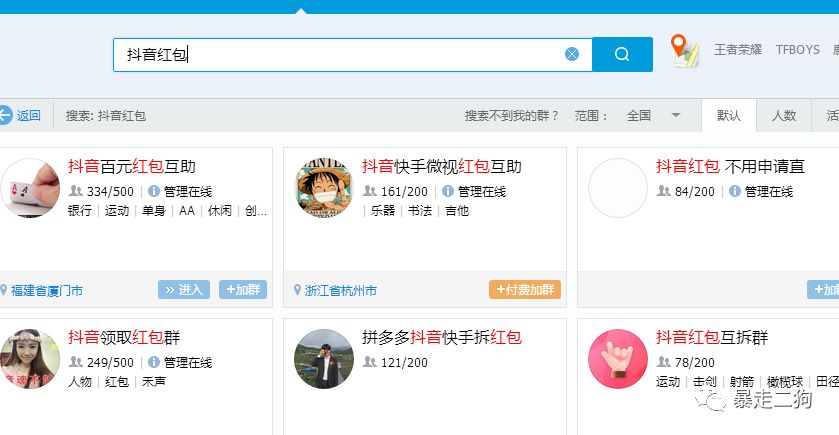
Task: Click +付费加群 on 抖音快手微视红包互助
Action: coord(525,289)
